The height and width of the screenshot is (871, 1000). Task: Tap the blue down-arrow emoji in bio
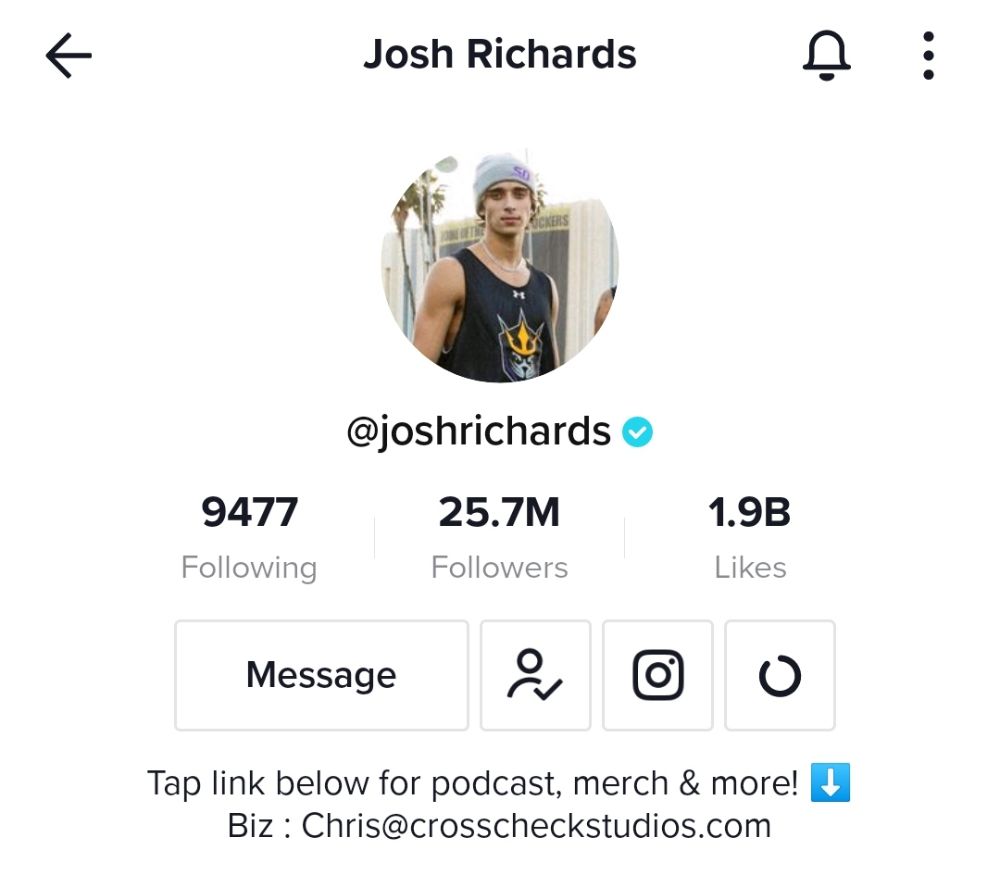click(830, 782)
